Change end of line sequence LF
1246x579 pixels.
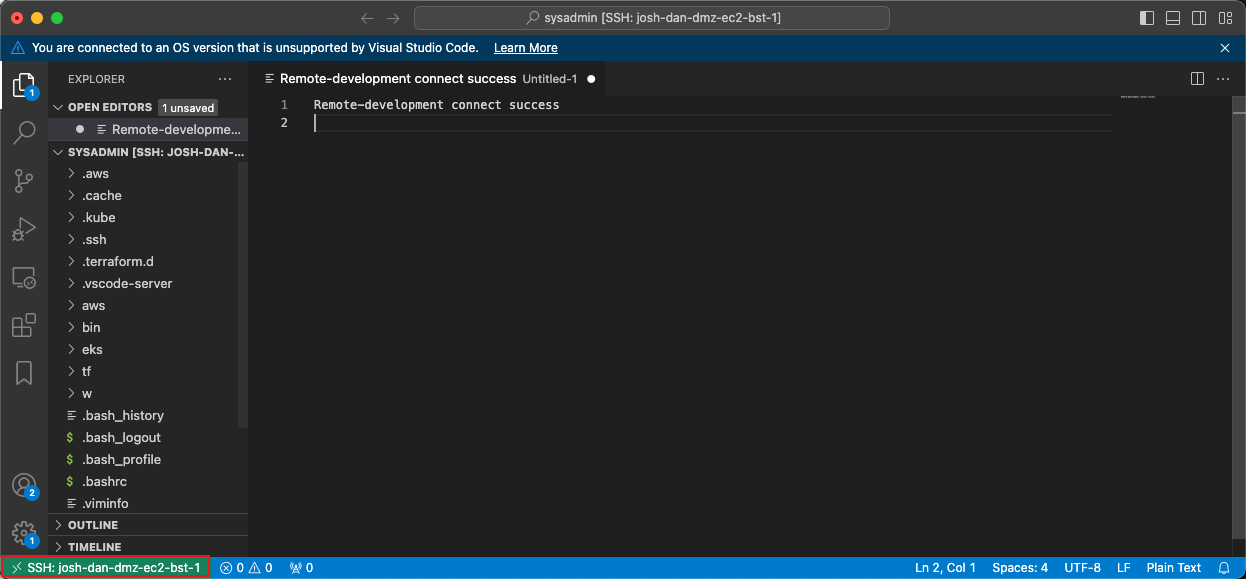point(1124,568)
